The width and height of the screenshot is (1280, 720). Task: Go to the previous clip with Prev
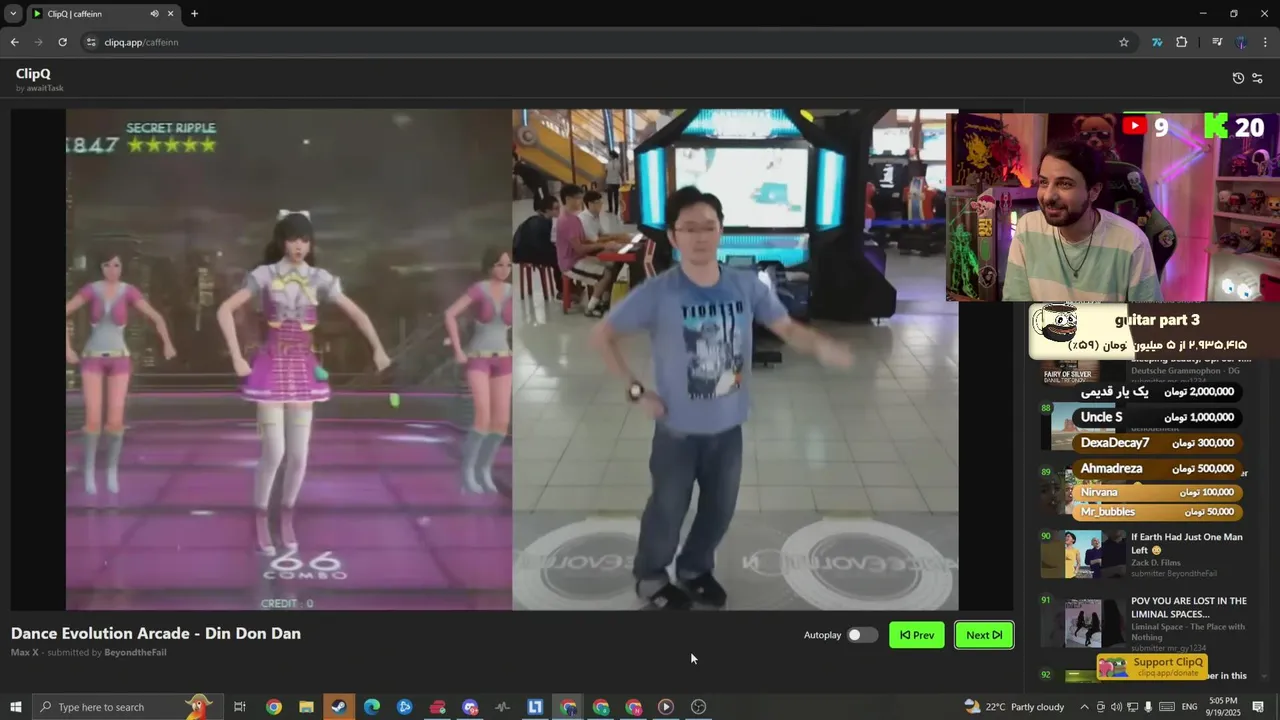pos(917,635)
